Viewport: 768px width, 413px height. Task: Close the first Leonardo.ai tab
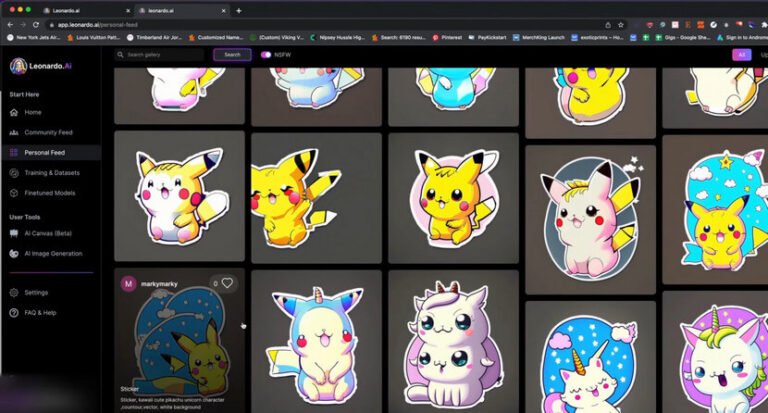coord(128,10)
